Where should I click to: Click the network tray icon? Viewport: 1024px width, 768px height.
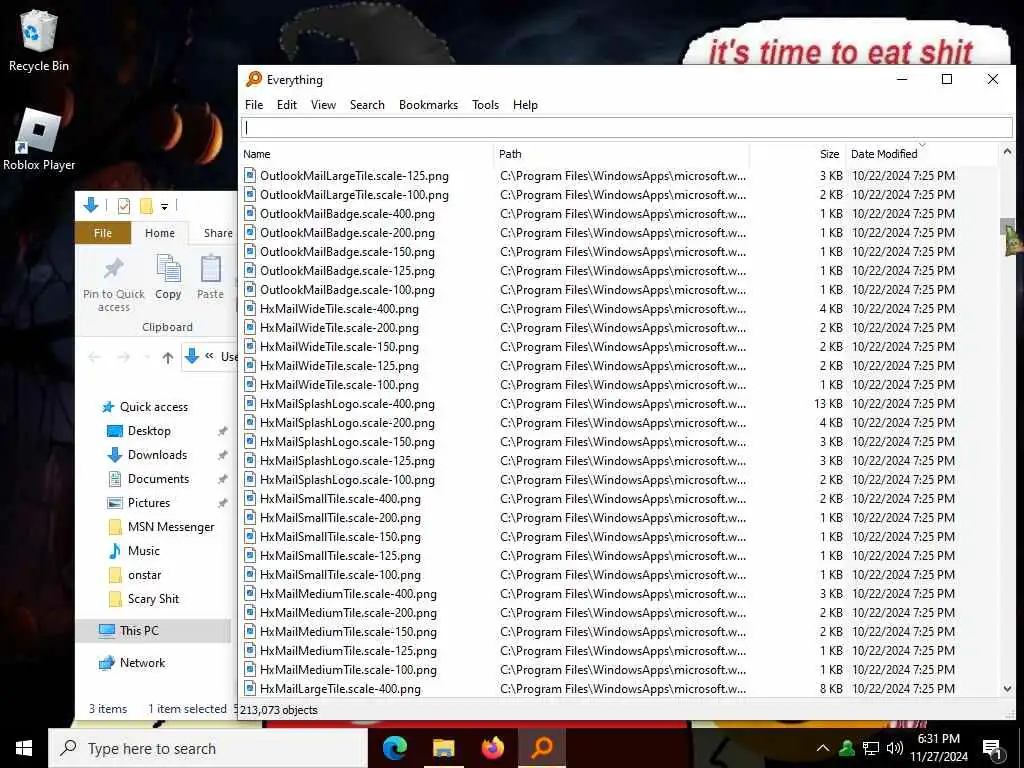pyautogui.click(x=871, y=748)
